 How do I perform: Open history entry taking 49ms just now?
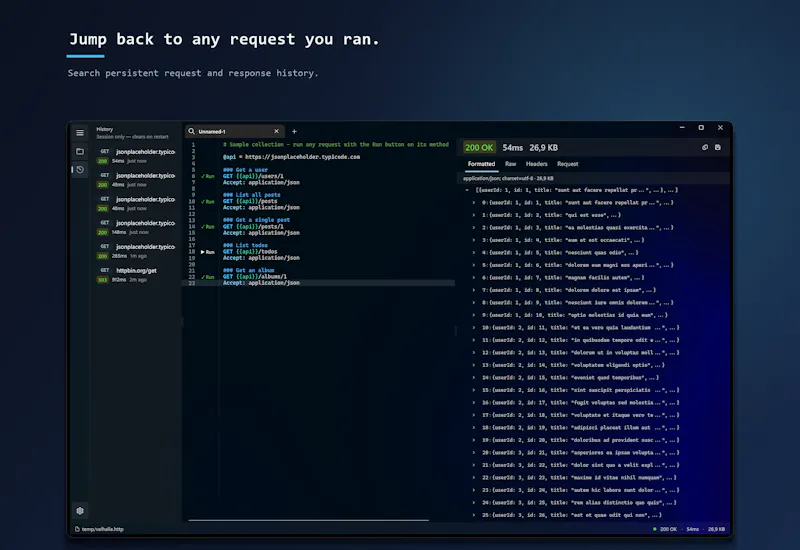136,180
